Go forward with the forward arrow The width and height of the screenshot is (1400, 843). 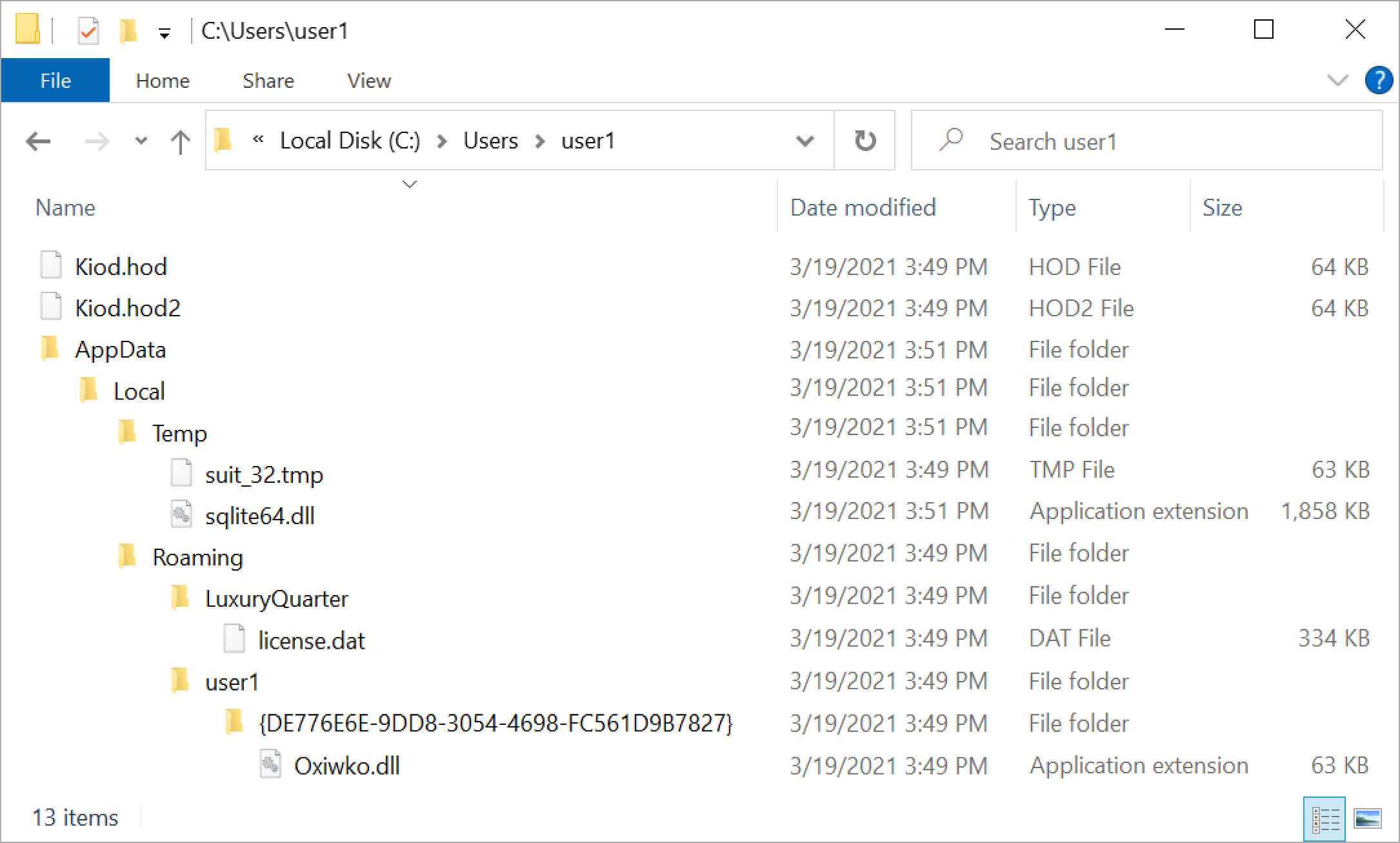[x=97, y=141]
